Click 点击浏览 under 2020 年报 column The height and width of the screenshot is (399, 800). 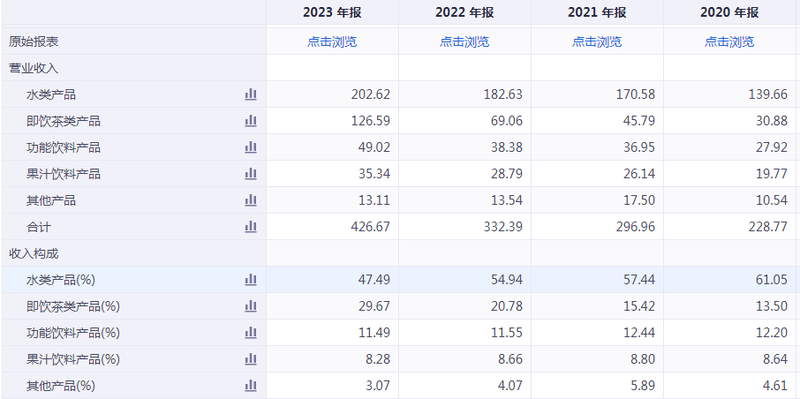tap(729, 42)
